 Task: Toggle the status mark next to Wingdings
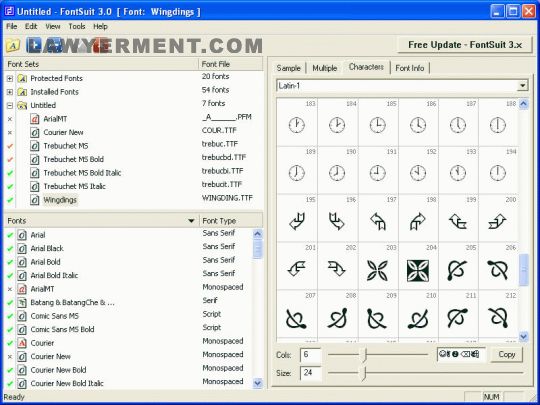point(10,200)
